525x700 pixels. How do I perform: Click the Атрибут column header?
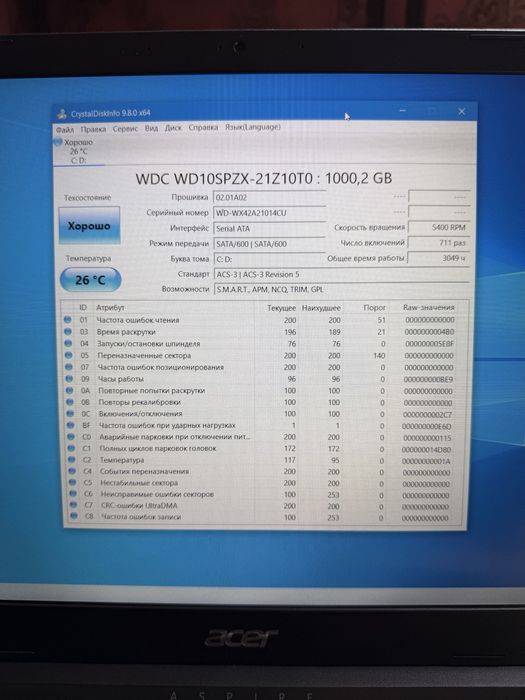coord(110,308)
